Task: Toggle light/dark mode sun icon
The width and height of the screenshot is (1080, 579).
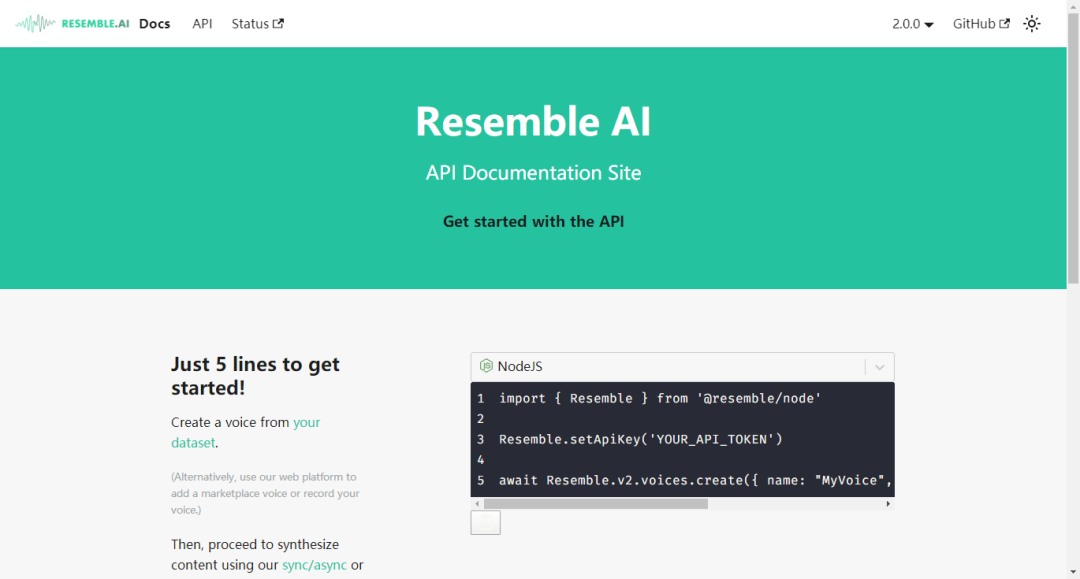Action: (1032, 23)
